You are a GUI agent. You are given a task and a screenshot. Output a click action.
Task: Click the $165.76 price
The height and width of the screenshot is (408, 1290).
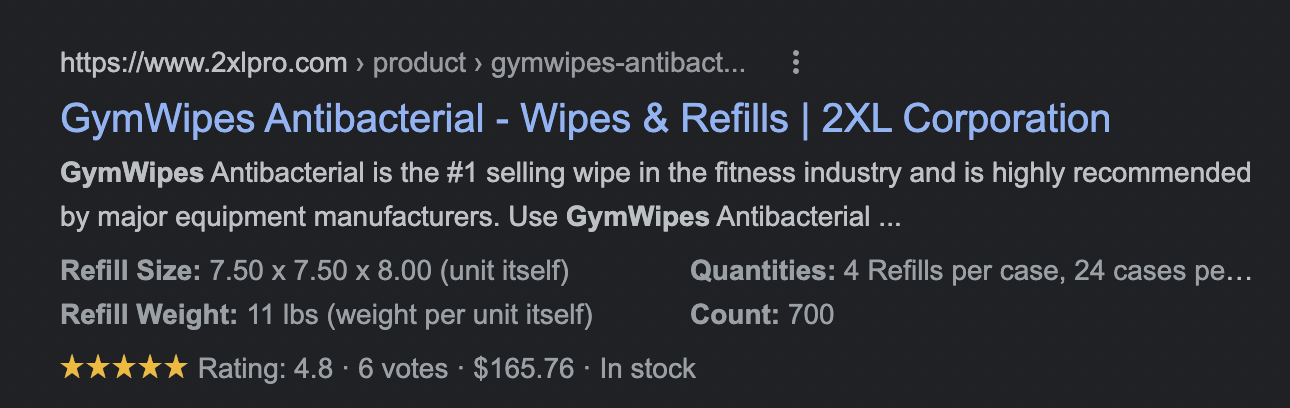coord(524,369)
